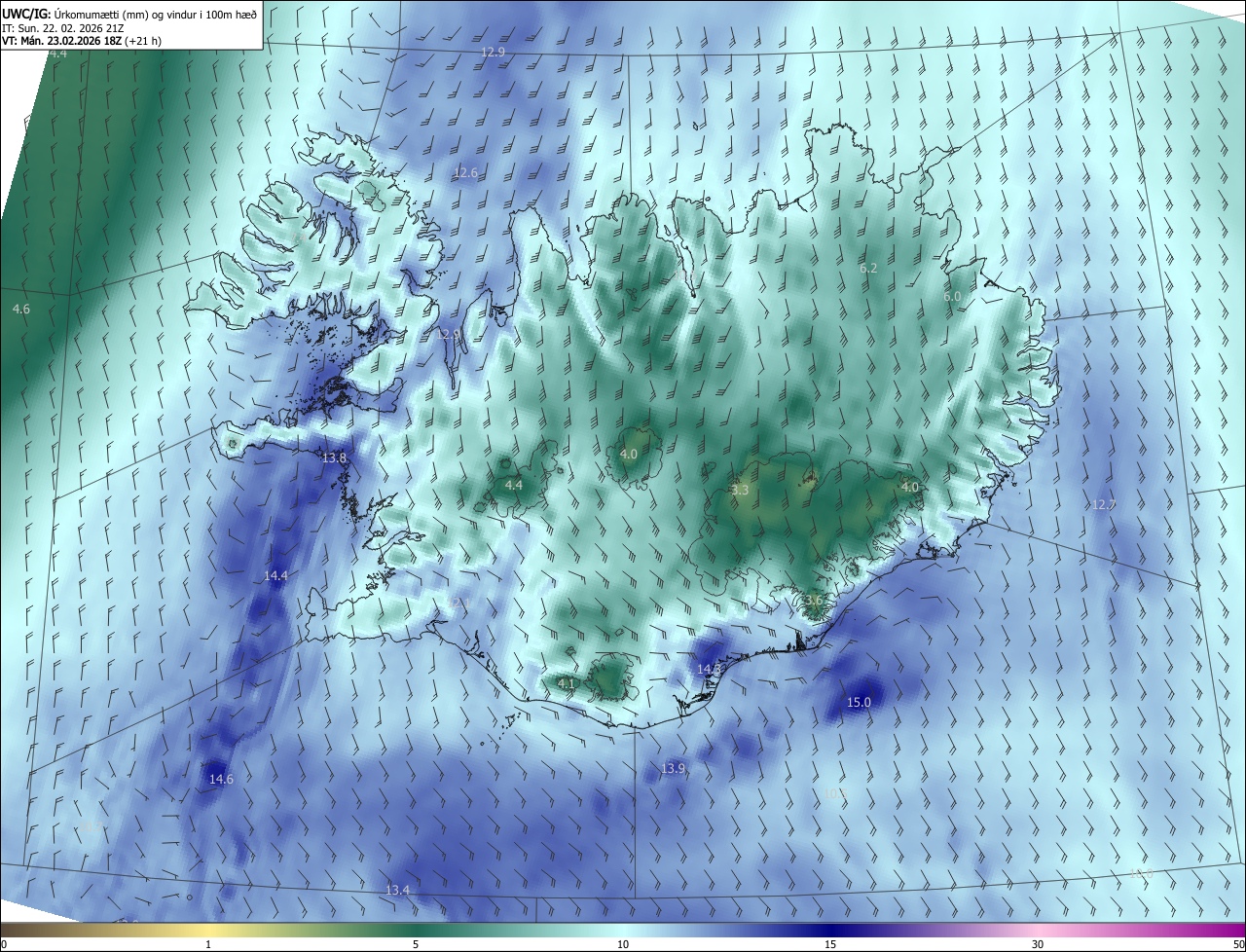Click the 12.6 value label
1246x952 pixels.
pyautogui.click(x=466, y=172)
